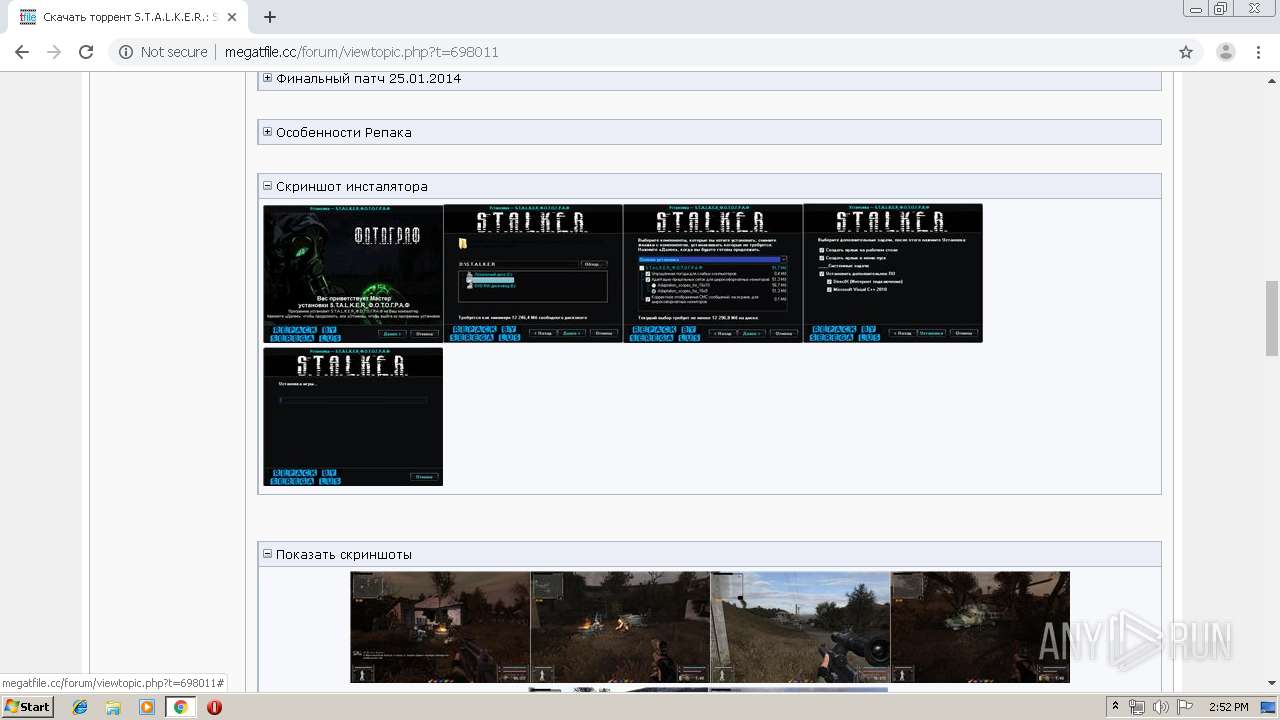This screenshot has height=720, width=1280.
Task: Open volume control in tray
Action: (x=1161, y=707)
